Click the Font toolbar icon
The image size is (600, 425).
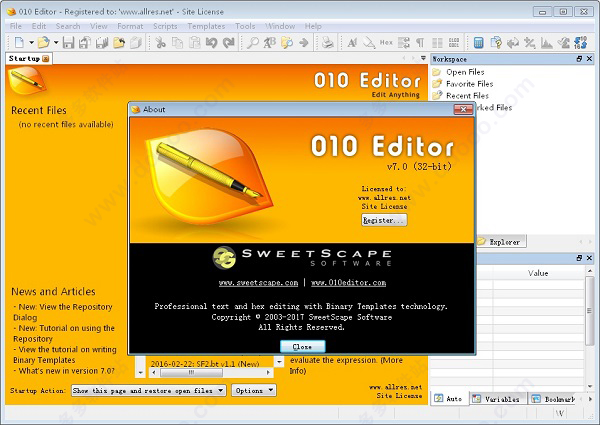352,42
